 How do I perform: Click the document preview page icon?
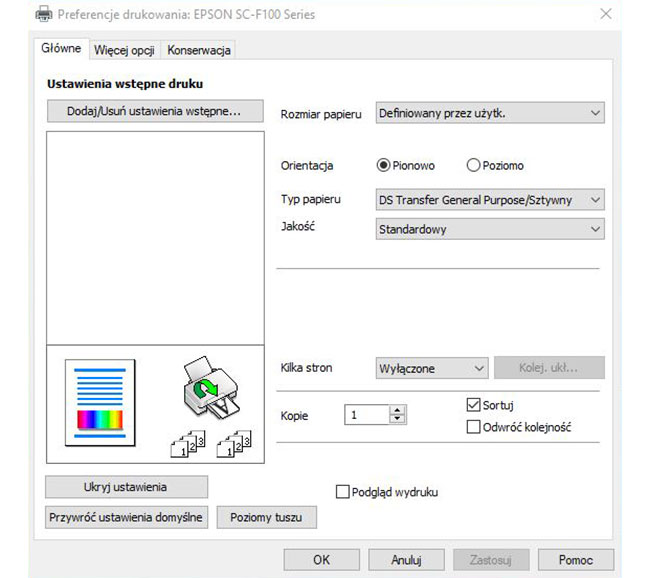100,403
